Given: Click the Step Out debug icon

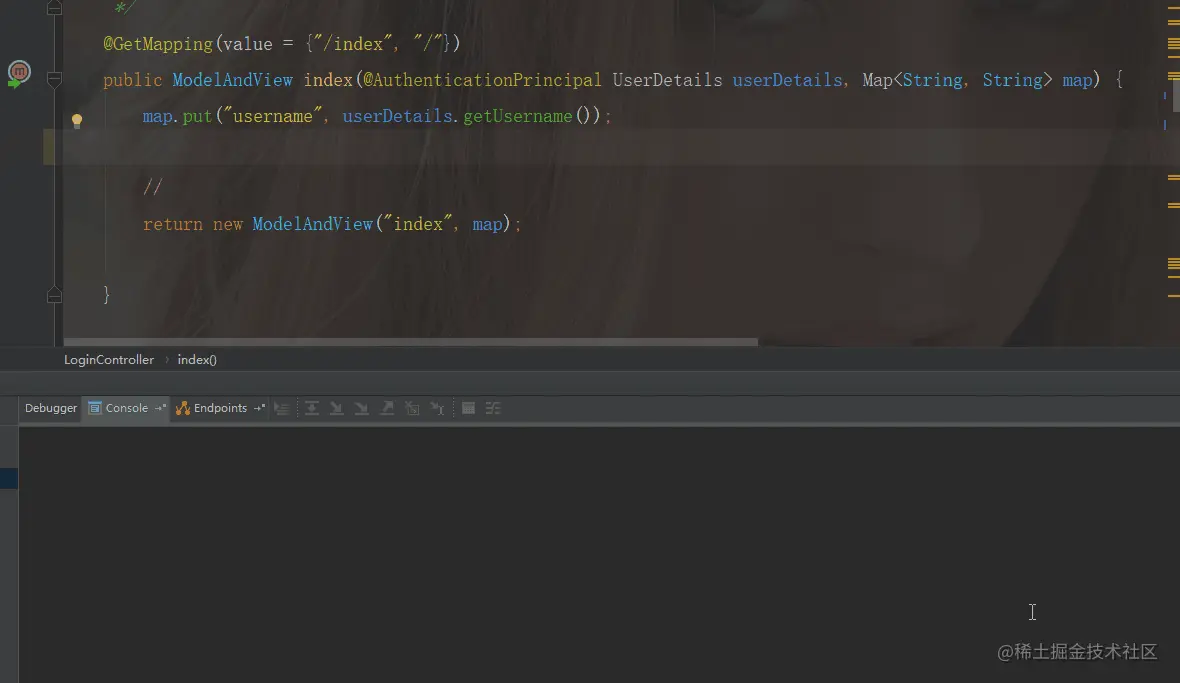Looking at the screenshot, I should tap(387, 408).
